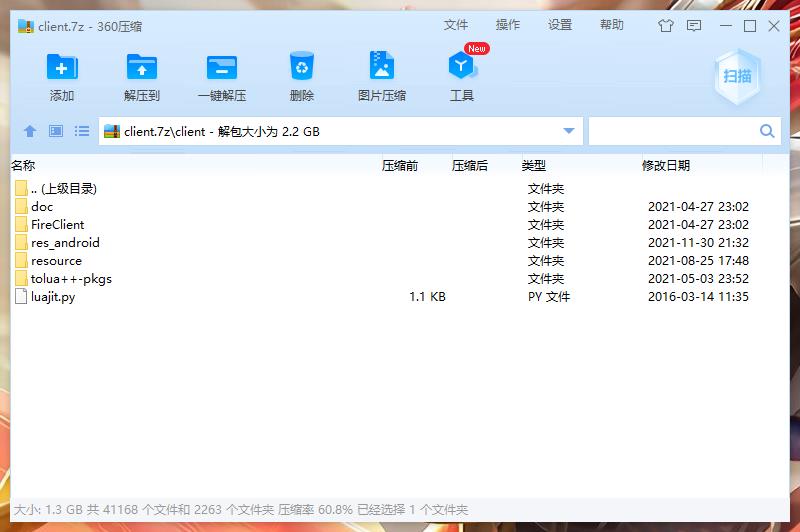Go up one level with the arrow icon

pyautogui.click(x=30, y=131)
